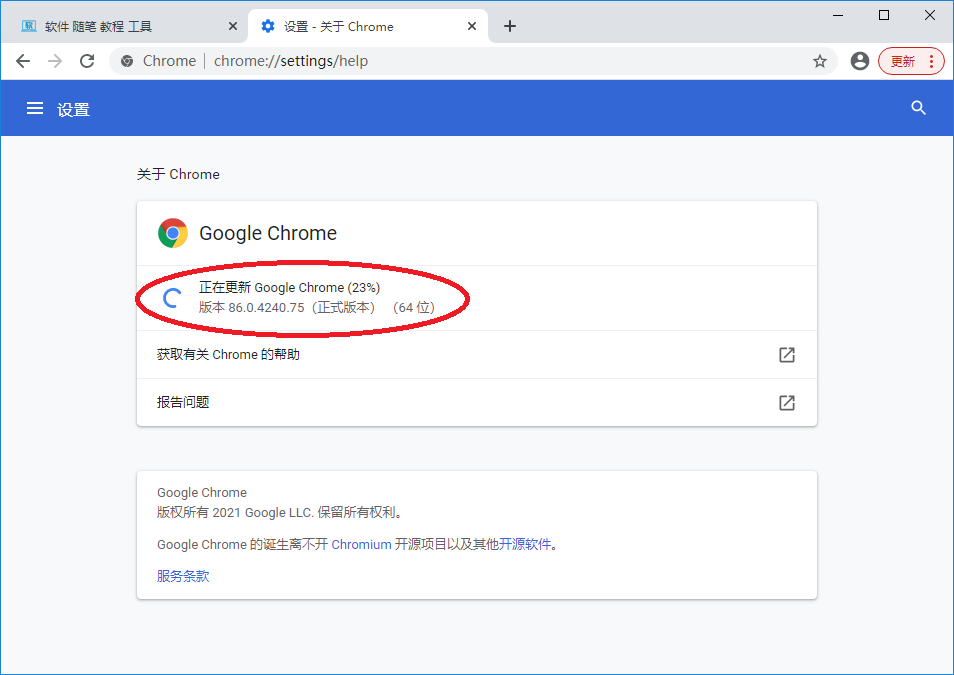Open the 报告问题 row
Viewport: 954px width, 675px height.
(476, 402)
